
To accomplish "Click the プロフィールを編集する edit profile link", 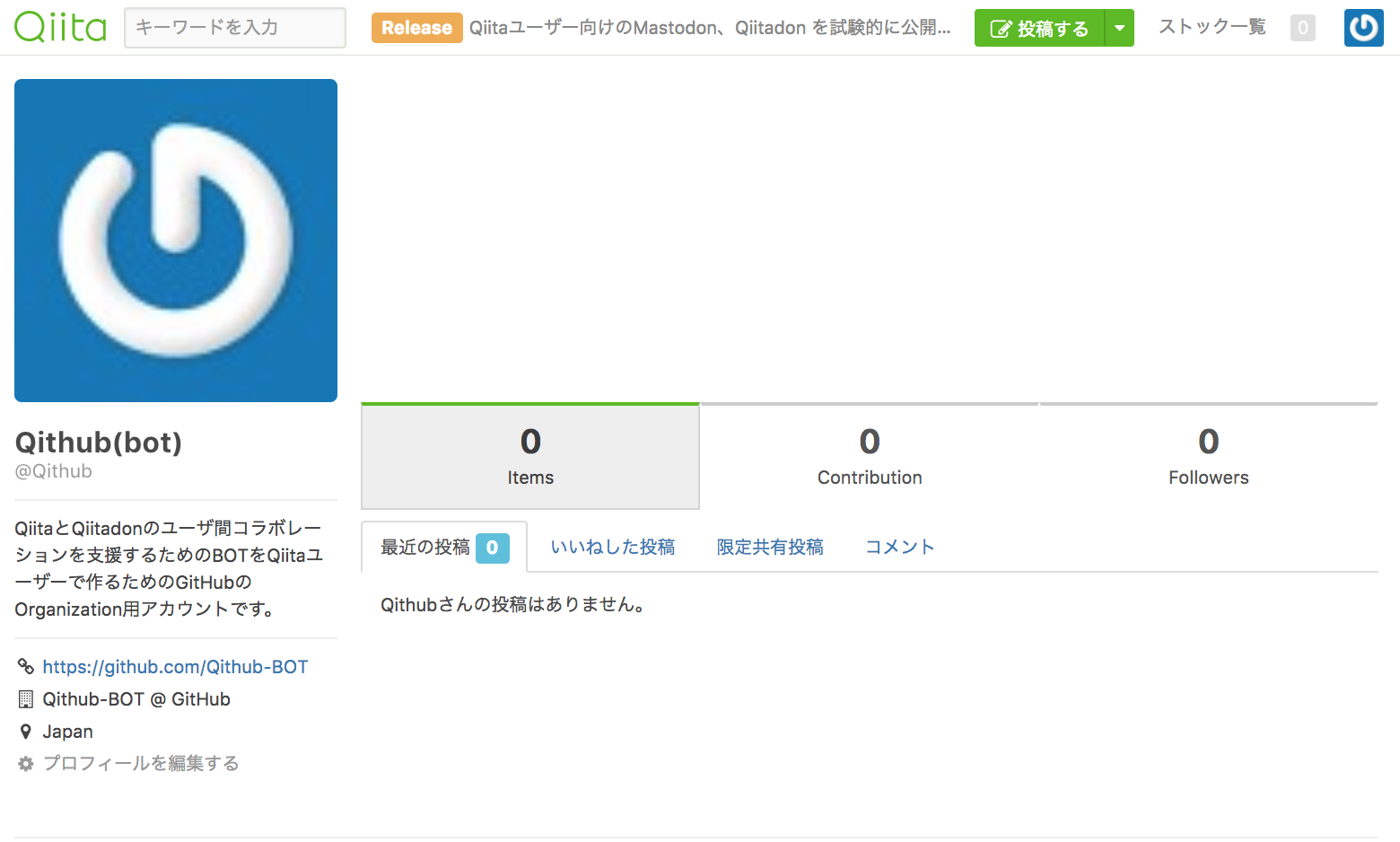I will [x=141, y=763].
